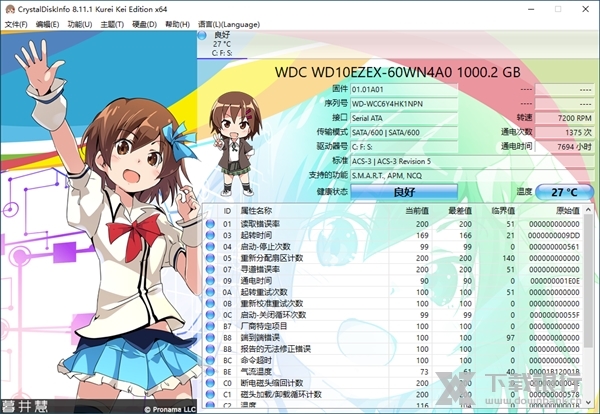This screenshot has height=414, width=600.
Task: Click the serial number field WD-WCC6Y4HK1NPN
Action: [x=404, y=104]
